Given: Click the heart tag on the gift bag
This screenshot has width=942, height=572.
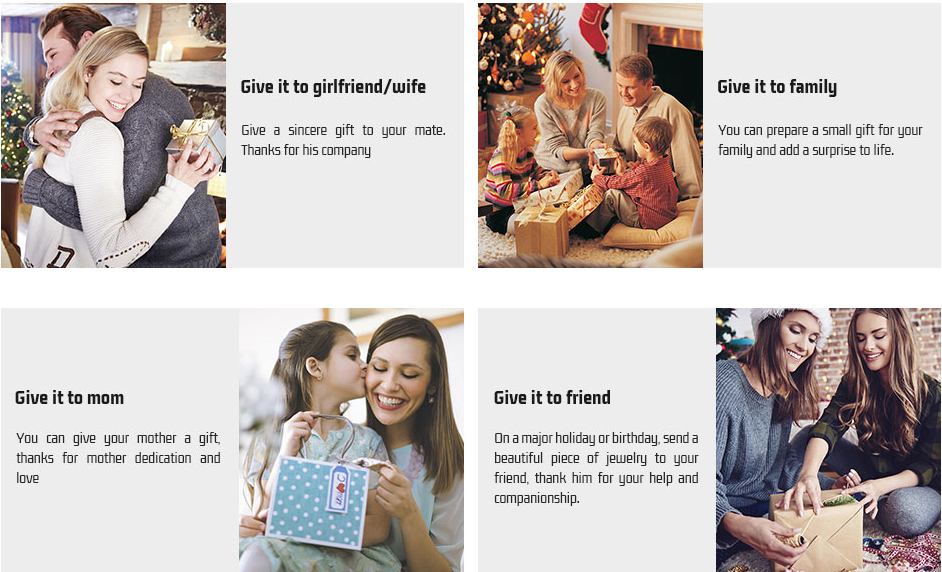Looking at the screenshot, I should (338, 488).
